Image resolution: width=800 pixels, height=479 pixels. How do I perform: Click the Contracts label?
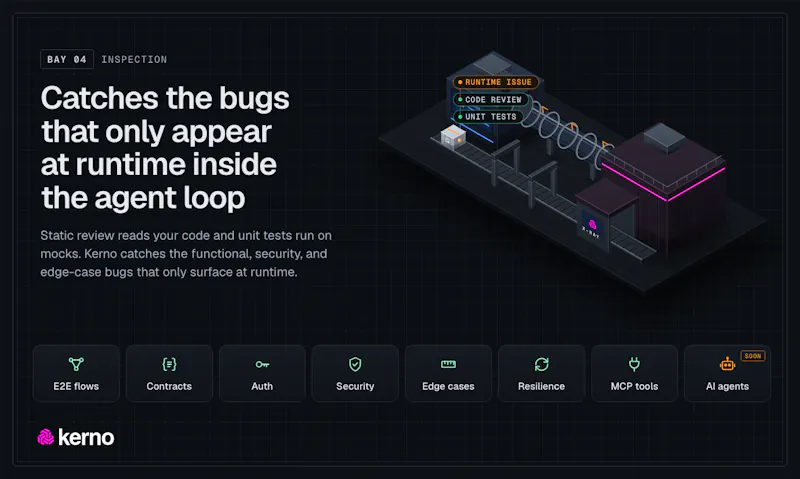point(169,387)
